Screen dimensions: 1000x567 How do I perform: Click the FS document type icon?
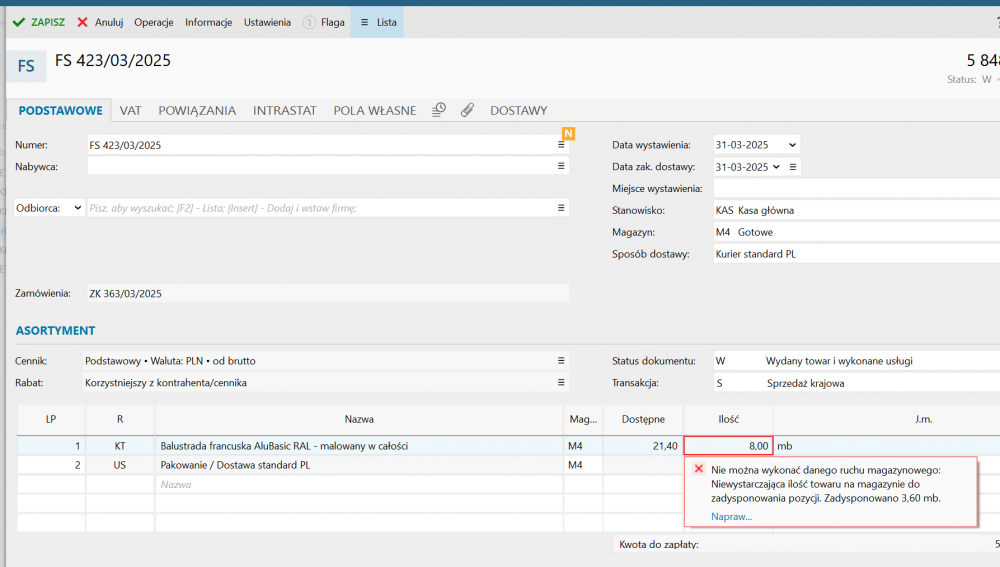click(x=26, y=66)
